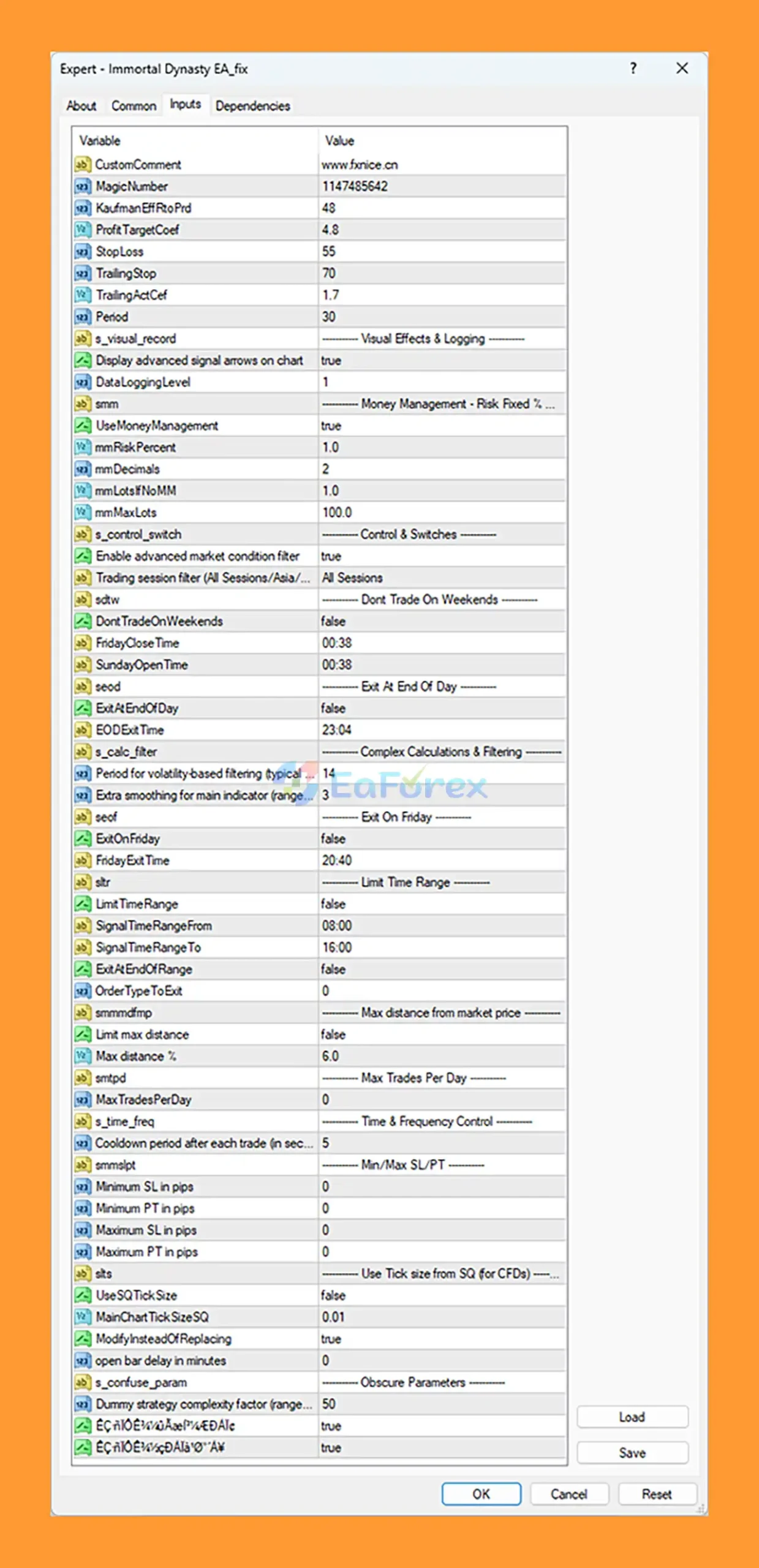Open the ModifyInsteadOfReplacing true value
Viewport: 759px width, 1568px height.
pos(441,1339)
